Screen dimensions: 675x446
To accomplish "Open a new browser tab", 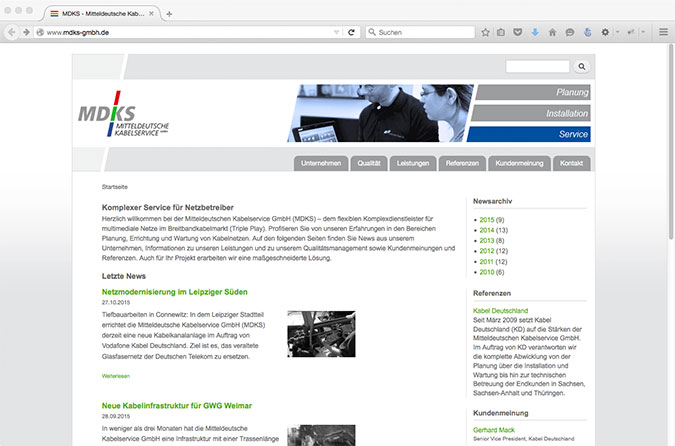I will point(169,14).
